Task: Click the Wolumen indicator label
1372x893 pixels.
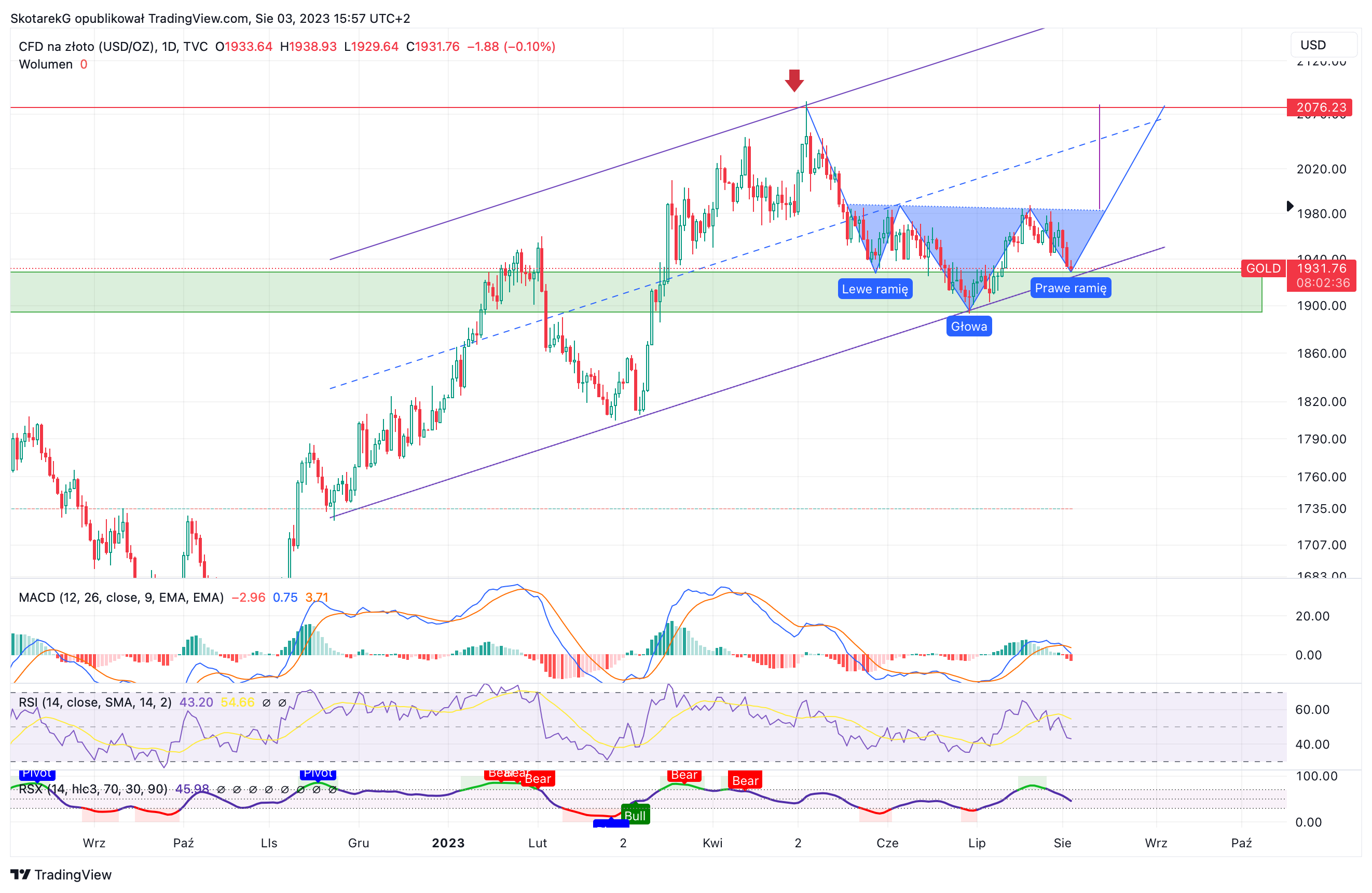Action: (x=46, y=64)
